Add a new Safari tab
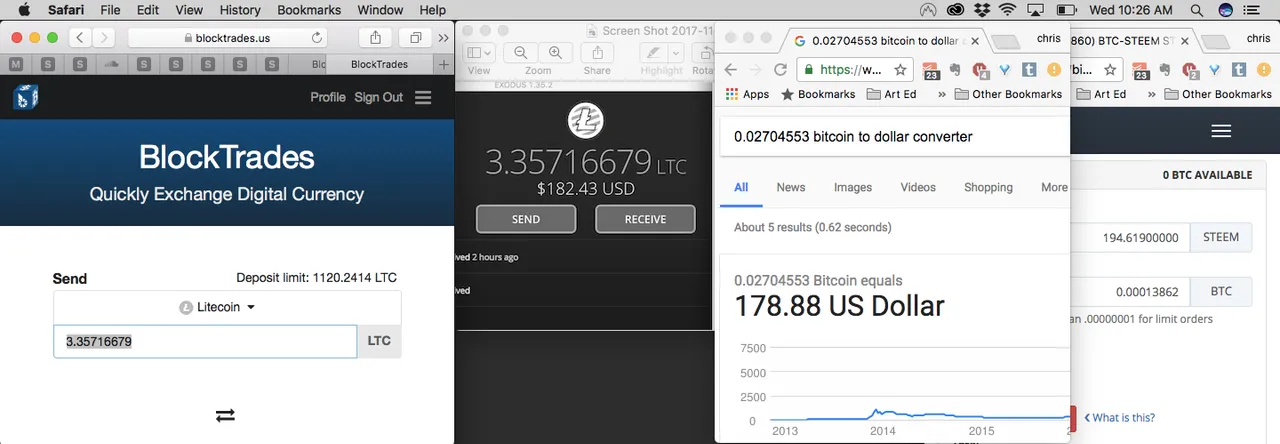This screenshot has height=444, width=1280. 444,64
